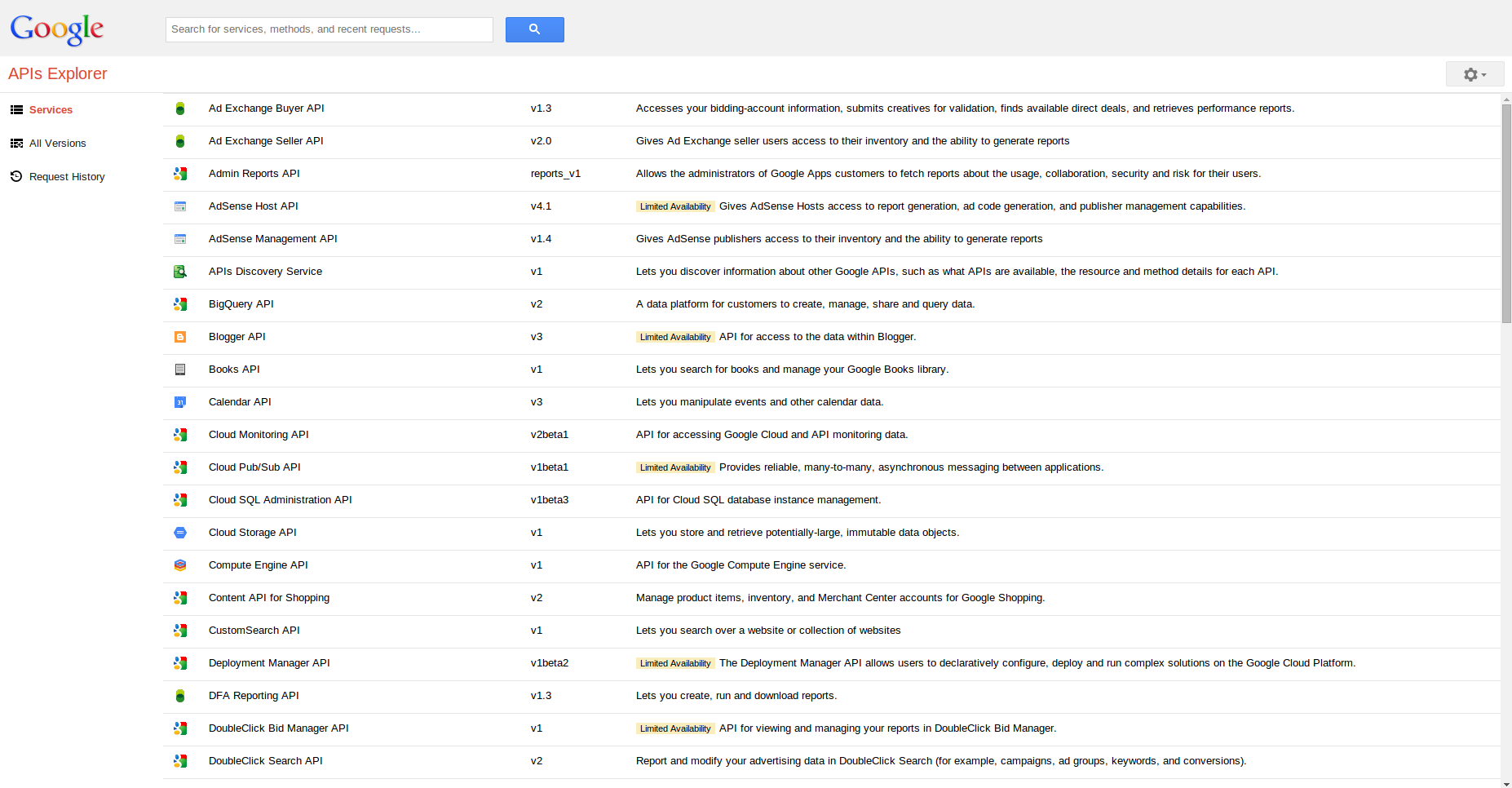Click the BigQuery API icon
The height and width of the screenshot is (788, 1512).
tap(180, 304)
